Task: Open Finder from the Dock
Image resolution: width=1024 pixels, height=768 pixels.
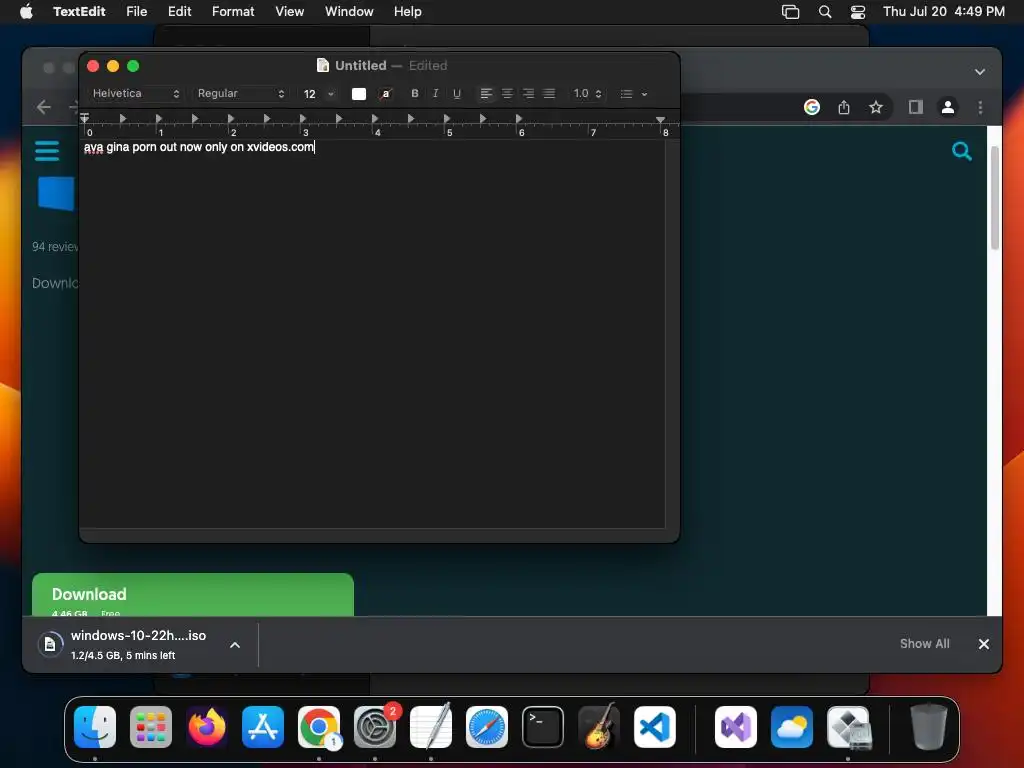Action: tap(95, 727)
